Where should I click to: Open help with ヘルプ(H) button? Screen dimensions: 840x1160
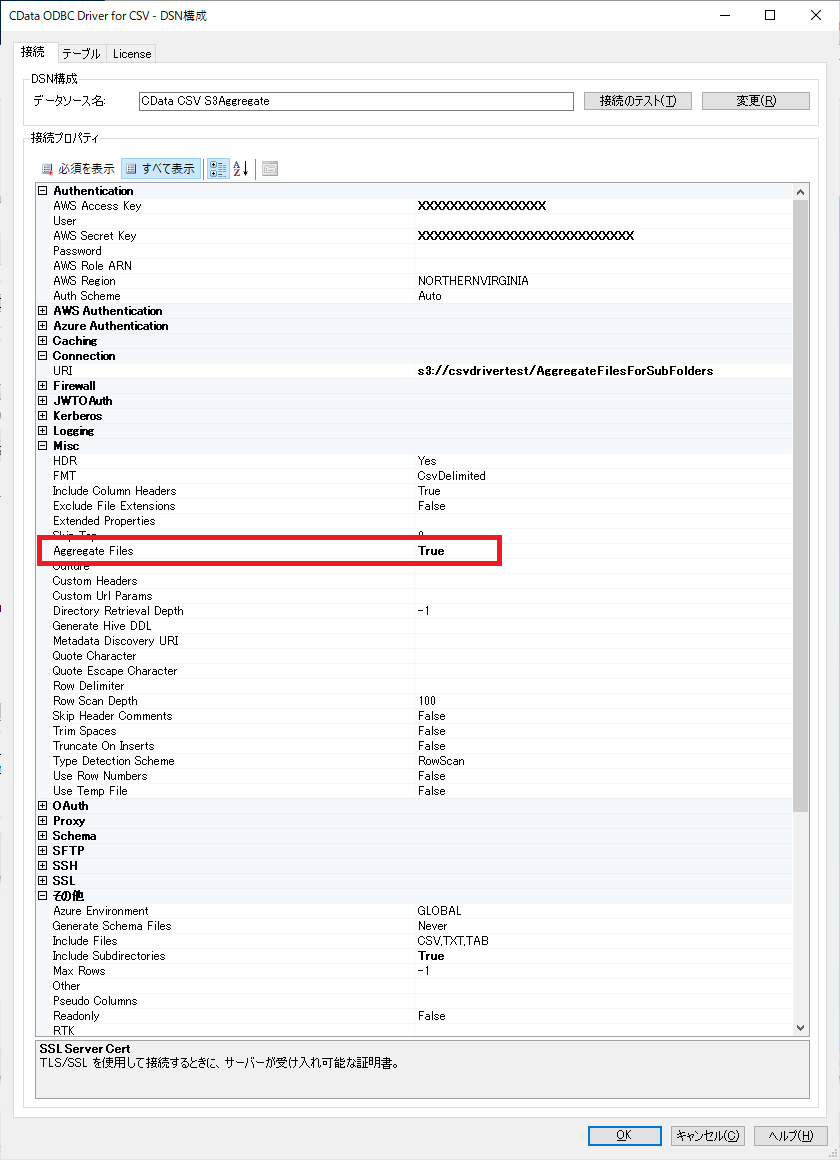click(x=790, y=1136)
